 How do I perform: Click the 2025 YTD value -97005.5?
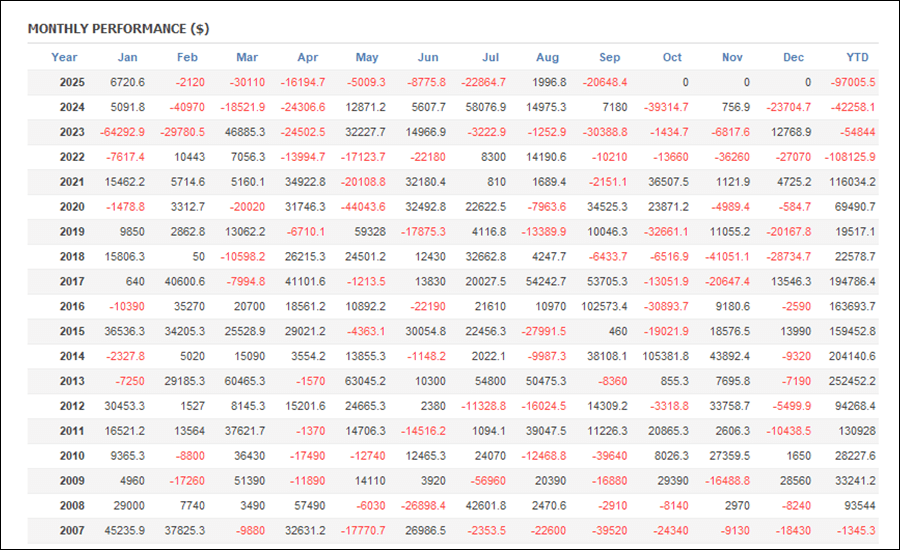click(850, 83)
